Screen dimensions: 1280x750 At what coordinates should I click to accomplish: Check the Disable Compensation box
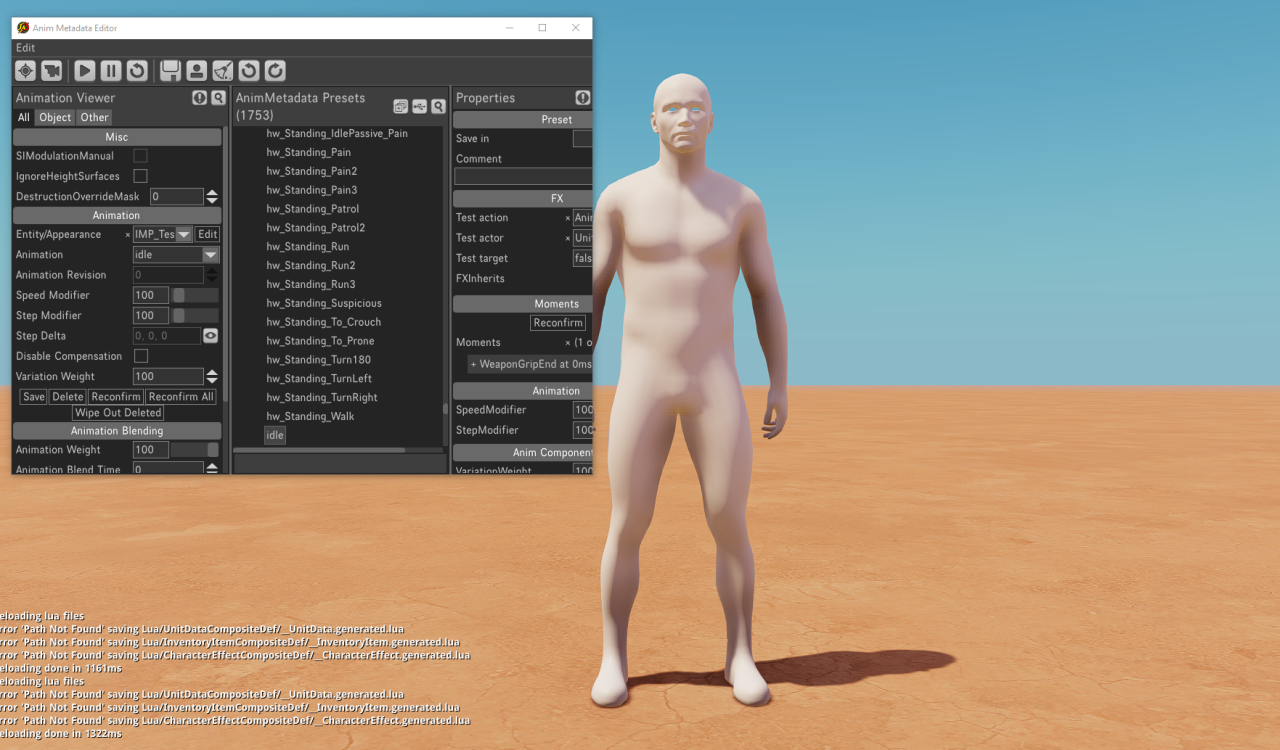[141, 356]
